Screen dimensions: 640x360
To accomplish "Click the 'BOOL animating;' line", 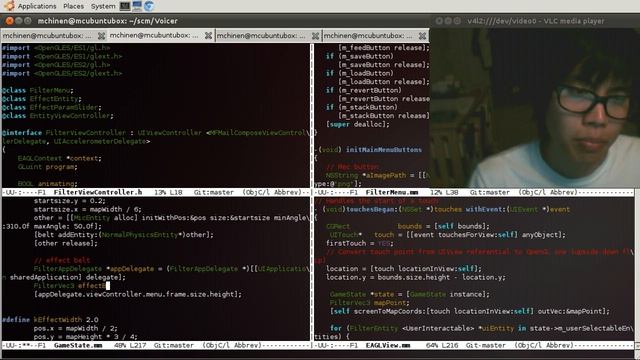I will [x=47, y=184].
